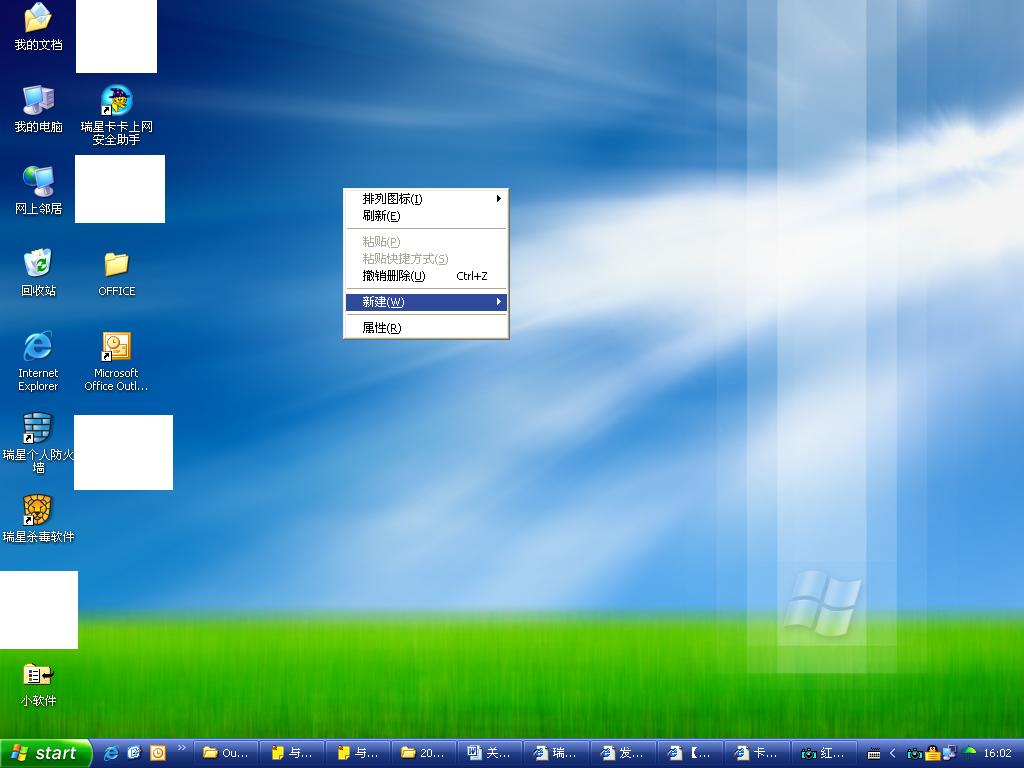Select the 我的电脑 desktop icon

[x=38, y=108]
